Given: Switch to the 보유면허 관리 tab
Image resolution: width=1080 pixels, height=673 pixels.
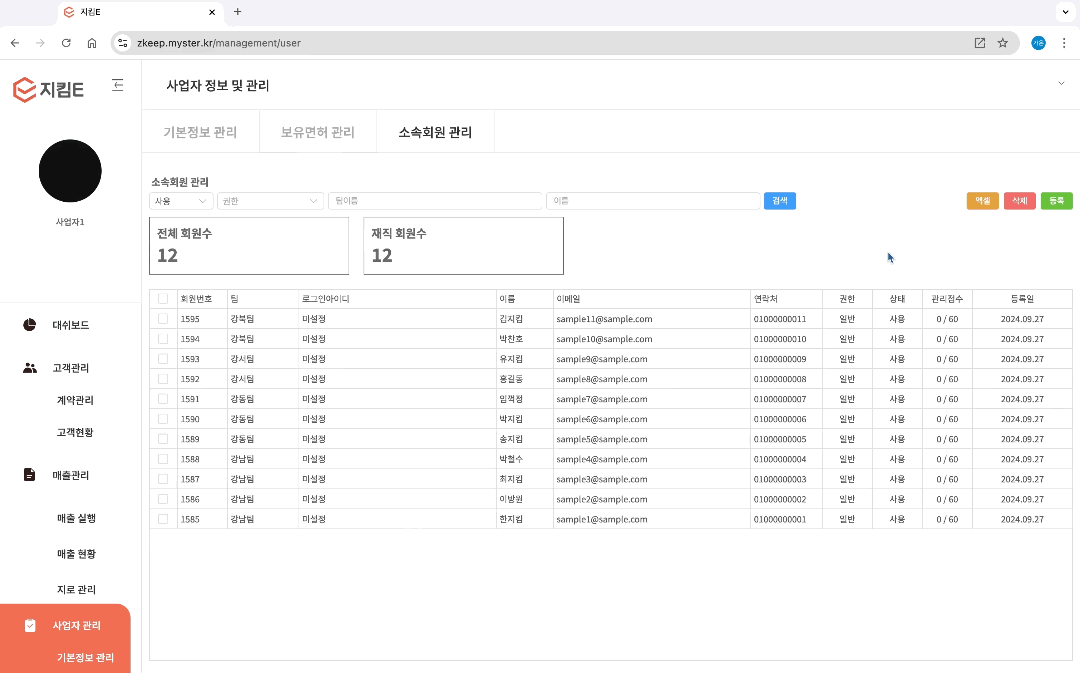Looking at the screenshot, I should 318,132.
